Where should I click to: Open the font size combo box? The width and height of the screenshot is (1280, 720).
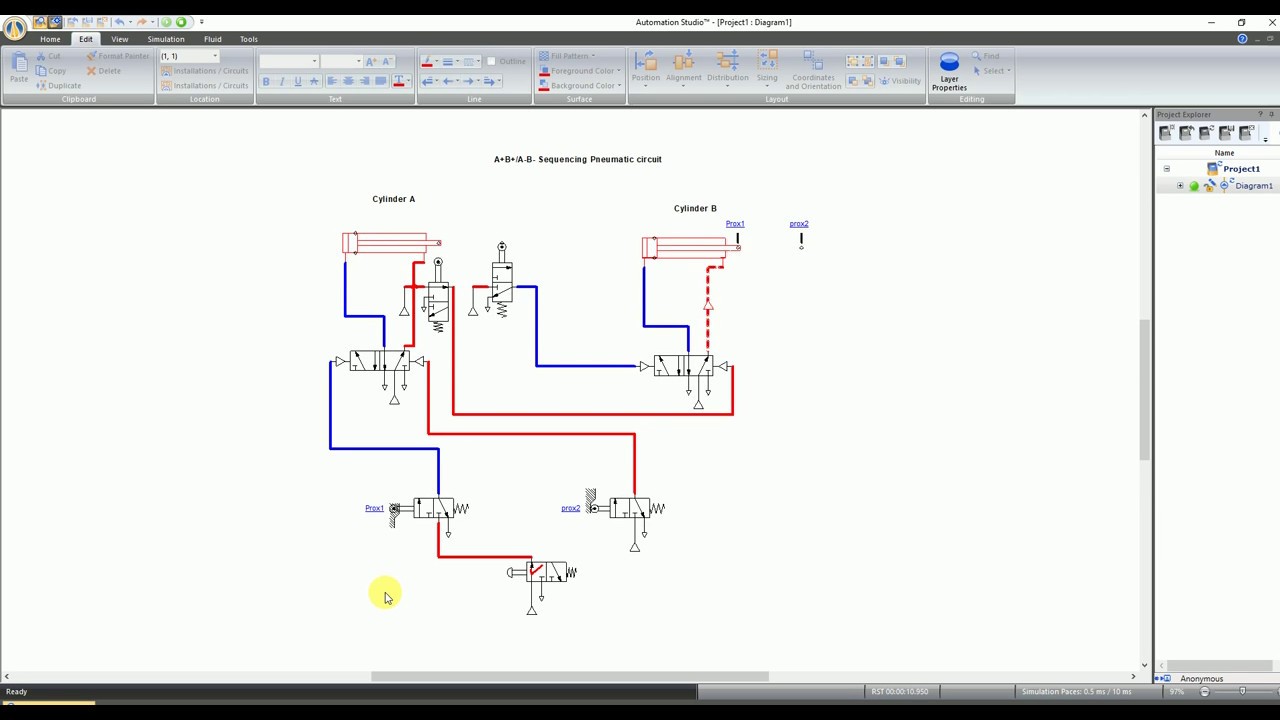[x=341, y=62]
